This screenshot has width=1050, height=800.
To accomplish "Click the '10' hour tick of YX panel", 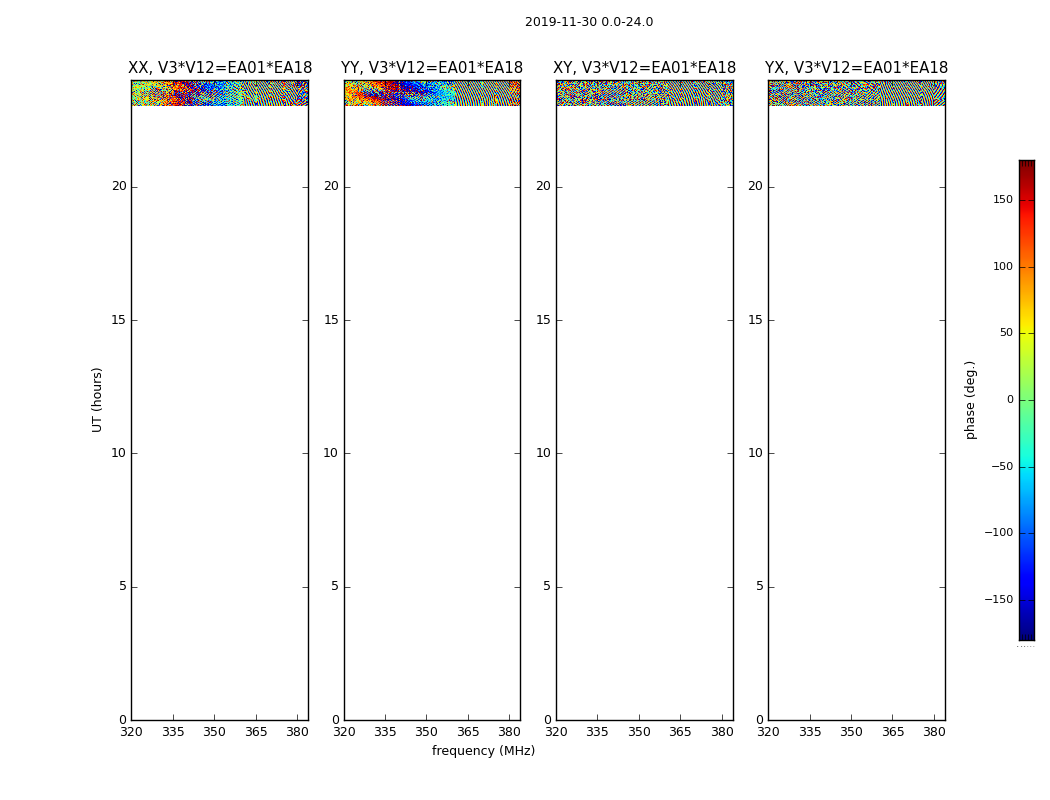I will (x=756, y=453).
